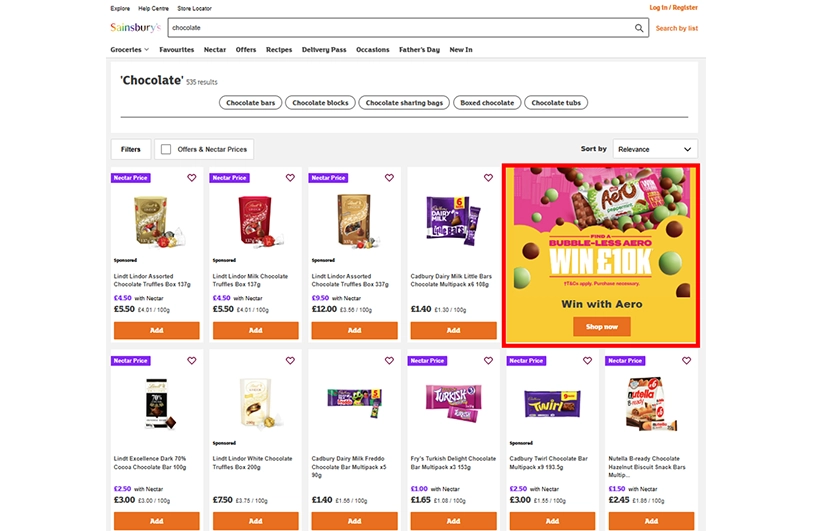This screenshot has height=531, width=816.
Task: Favourite the Lindt Lindor Milk Chocolate Truffles
Action: [x=290, y=178]
